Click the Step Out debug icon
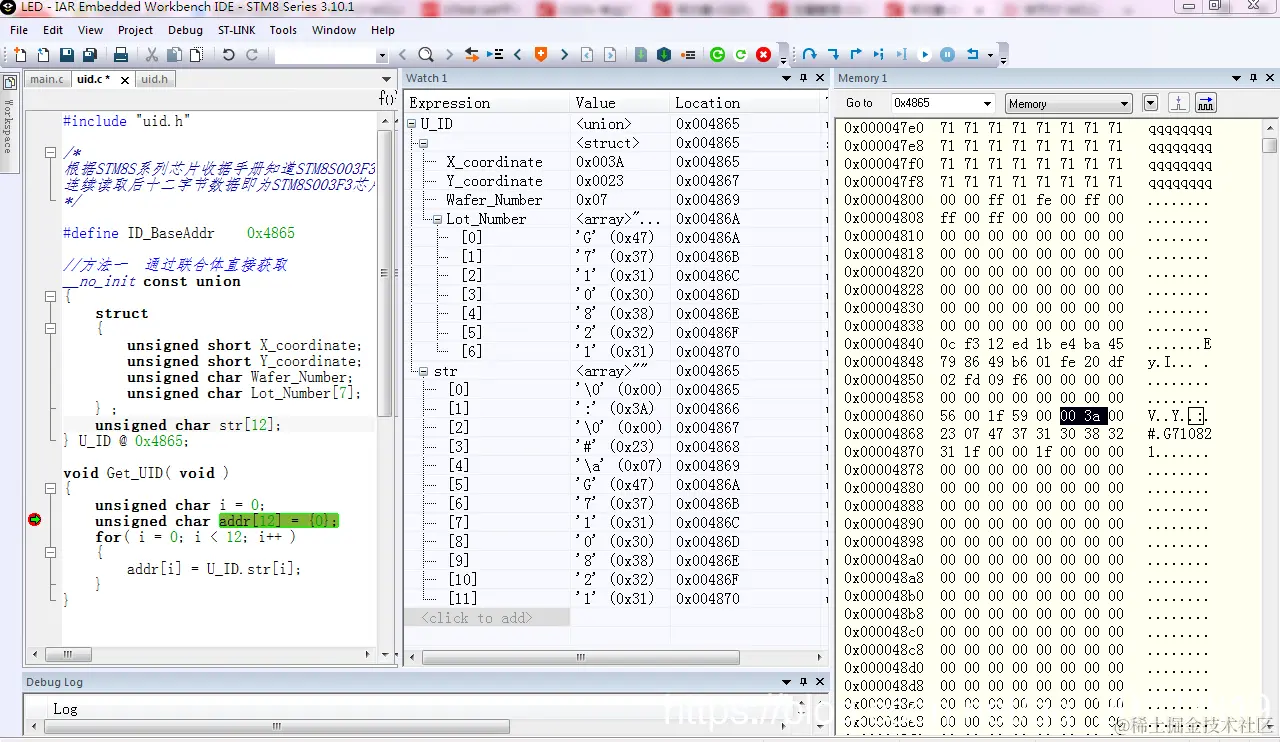 pos(856,55)
